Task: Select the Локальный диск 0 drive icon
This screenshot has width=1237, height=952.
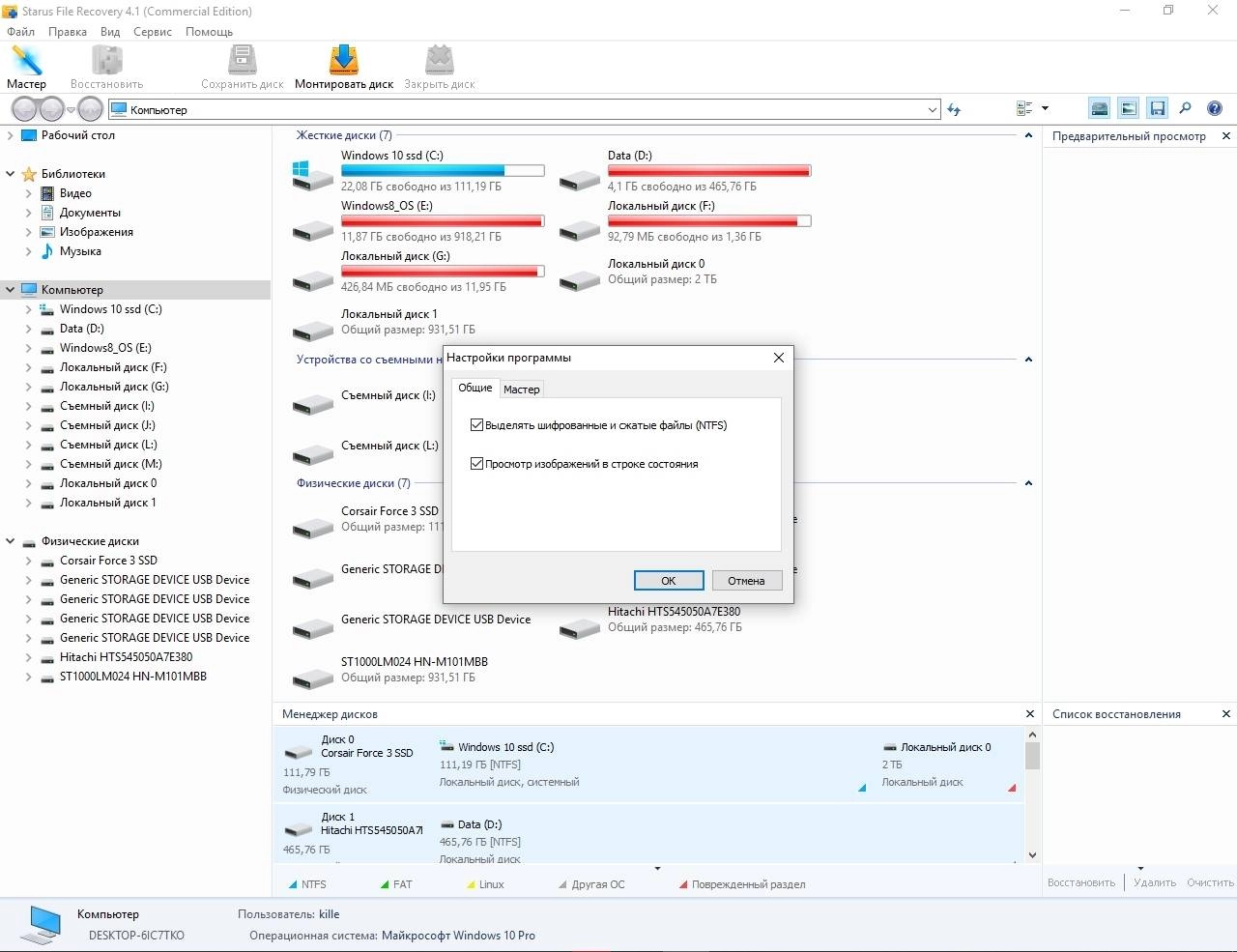Action: pyautogui.click(x=580, y=280)
